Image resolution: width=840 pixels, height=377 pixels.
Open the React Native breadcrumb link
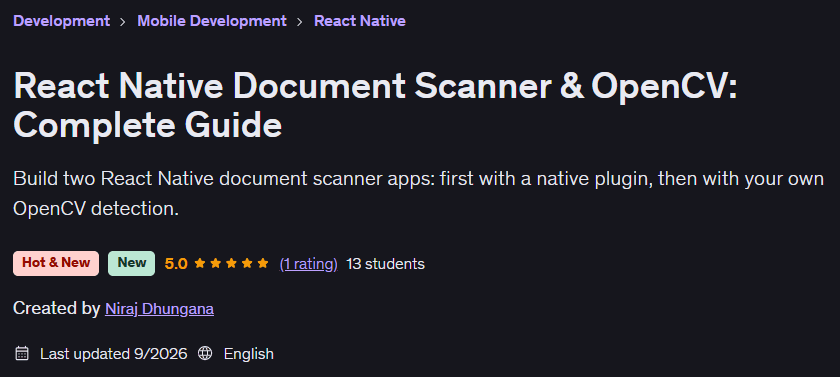click(x=359, y=21)
